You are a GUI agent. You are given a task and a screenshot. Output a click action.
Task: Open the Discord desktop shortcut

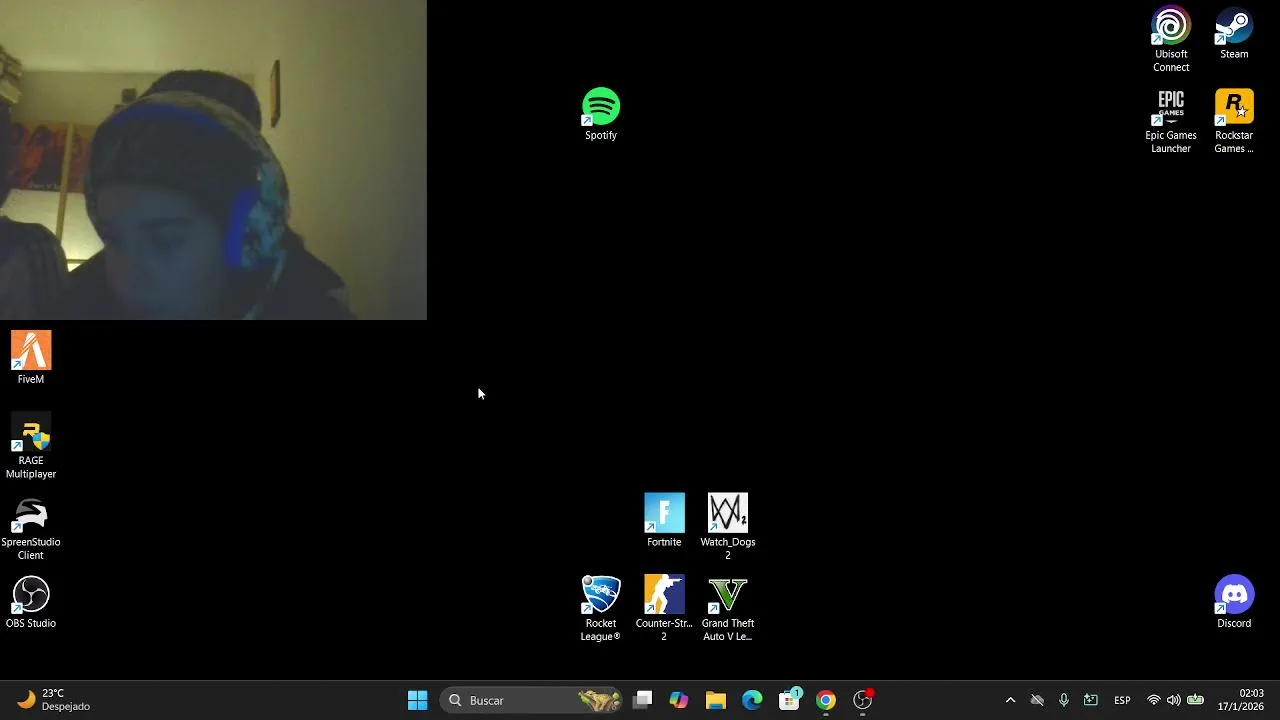[1234, 602]
